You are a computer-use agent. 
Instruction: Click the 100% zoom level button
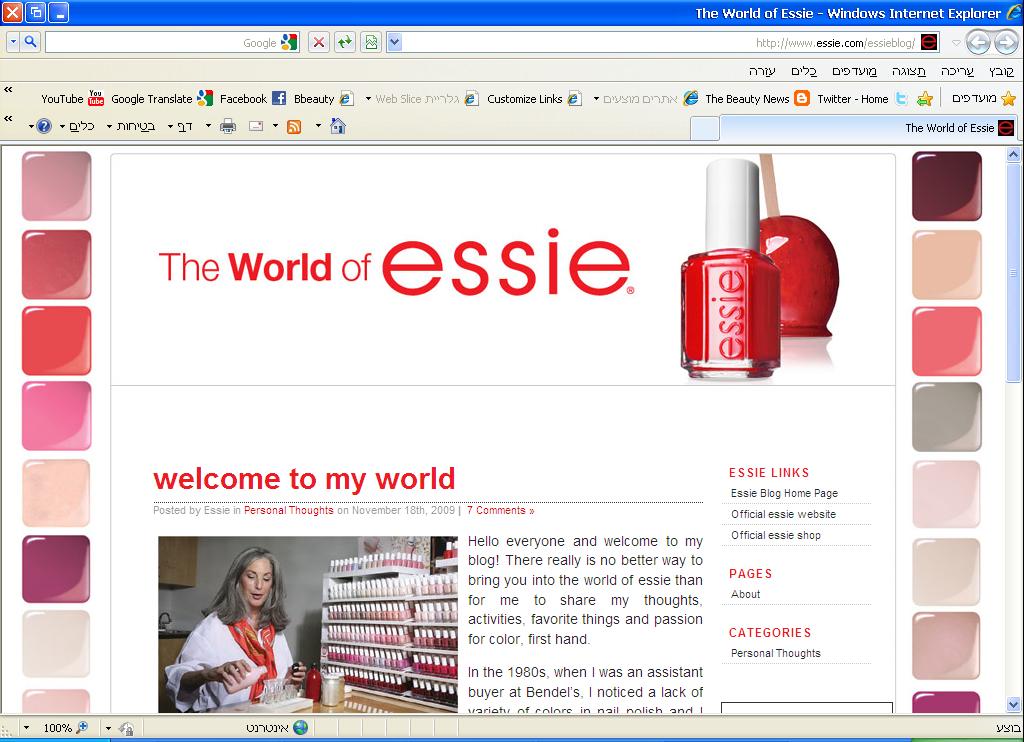click(x=65, y=728)
